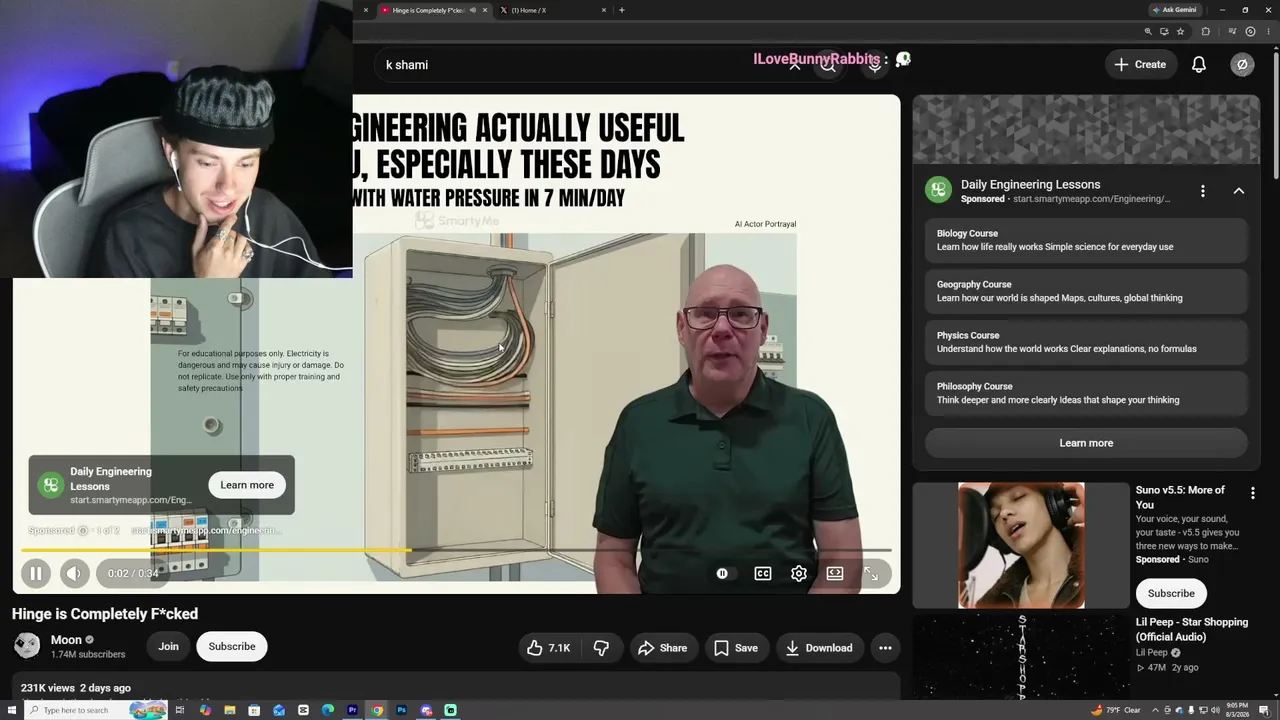The image size is (1280, 720).
Task: Open the Moon channel name link
Action: pyautogui.click(x=66, y=640)
